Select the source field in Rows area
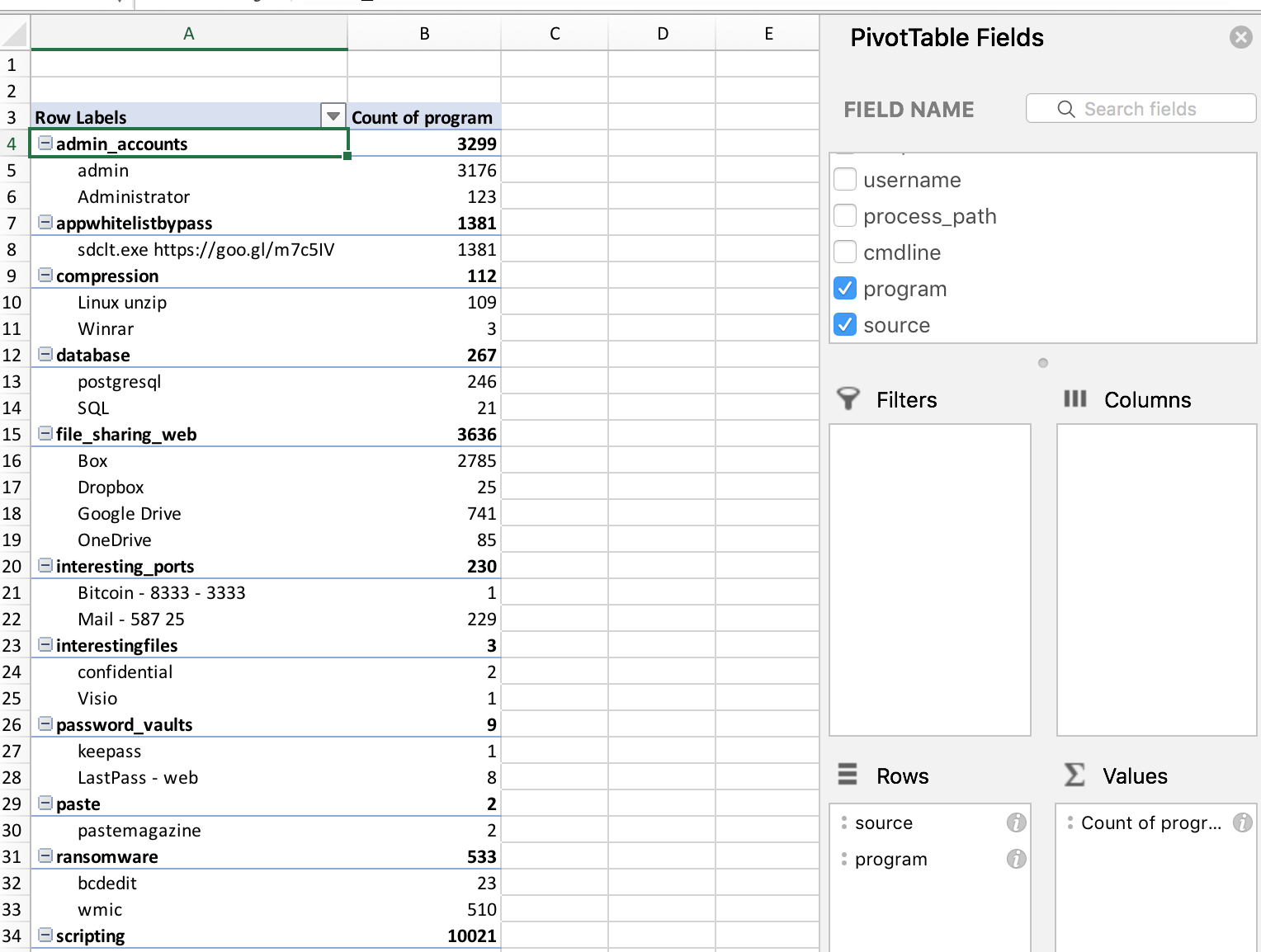Screen dimensions: 1261x952 (x=884, y=822)
